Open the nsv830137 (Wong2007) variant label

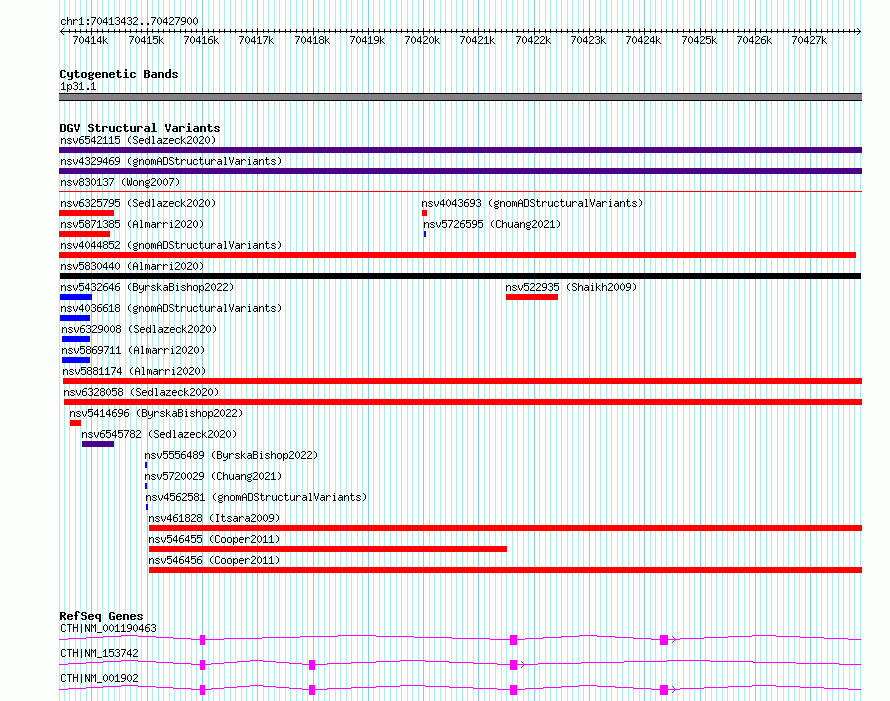coord(120,182)
